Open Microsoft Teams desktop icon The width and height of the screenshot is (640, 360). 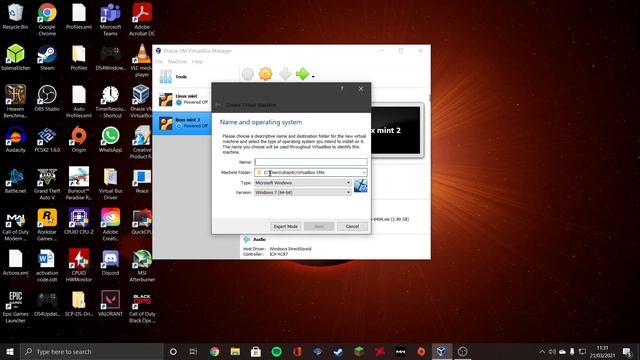click(x=111, y=20)
